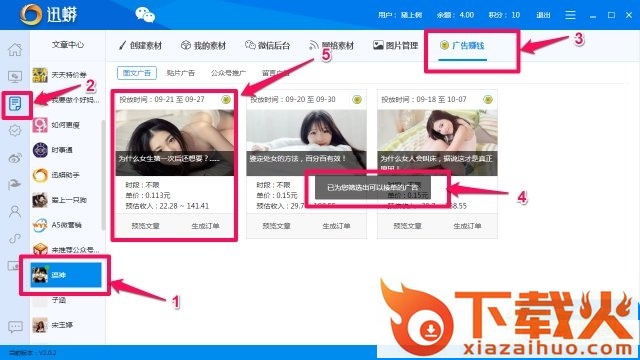Click 生成订单 on the 09-18 至 10-07 card
Image resolution: width=640 pixels, height=360 pixels.
point(467,226)
